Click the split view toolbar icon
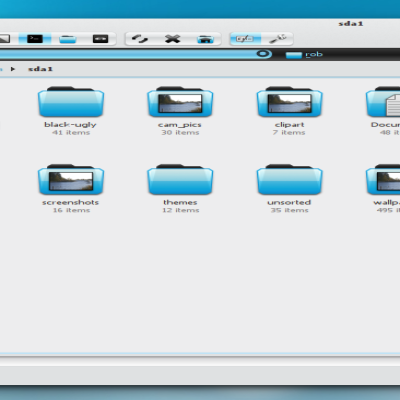The image size is (400, 400). click(x=100, y=39)
